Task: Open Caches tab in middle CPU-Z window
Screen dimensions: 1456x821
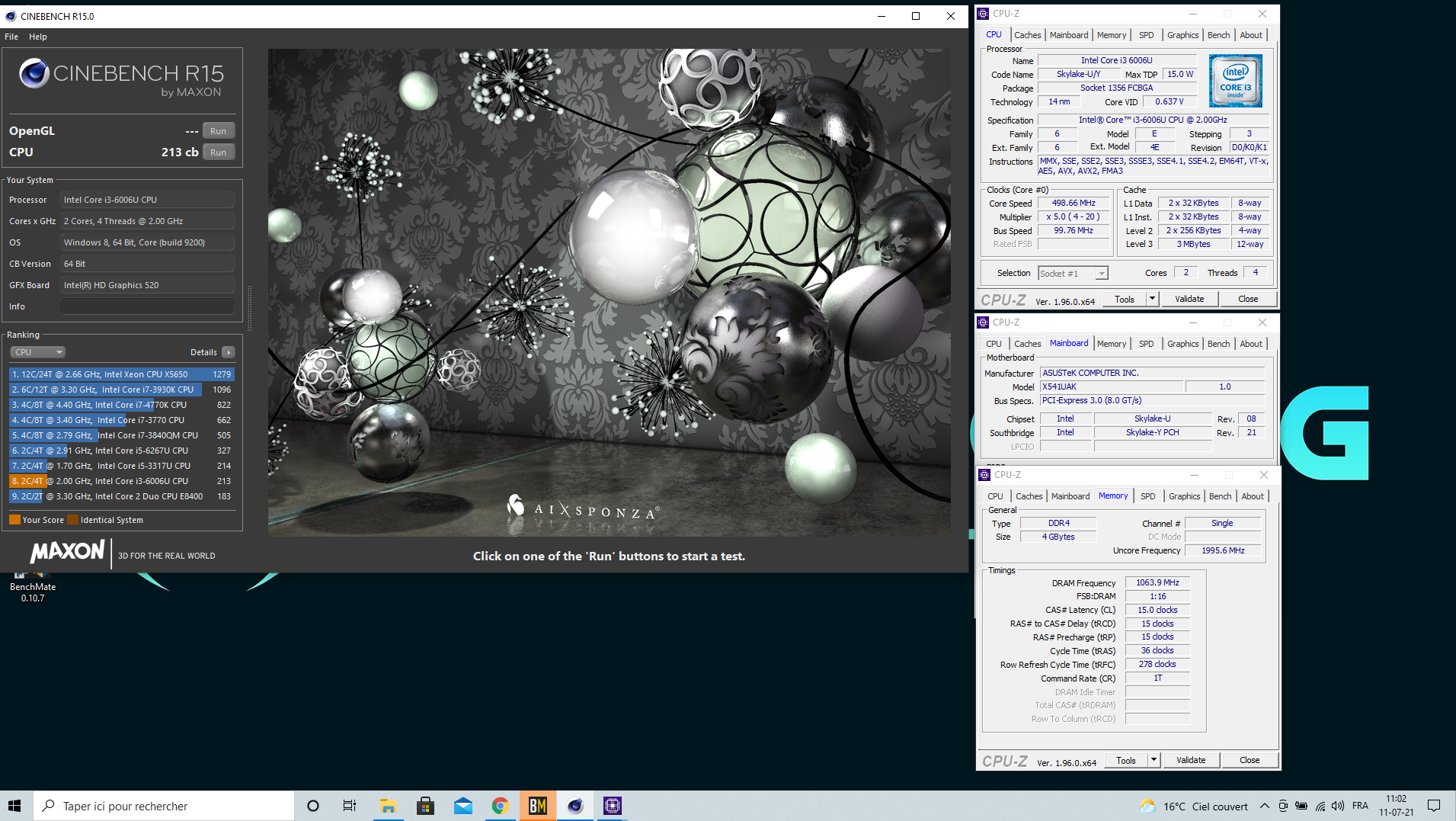Action: point(1027,344)
